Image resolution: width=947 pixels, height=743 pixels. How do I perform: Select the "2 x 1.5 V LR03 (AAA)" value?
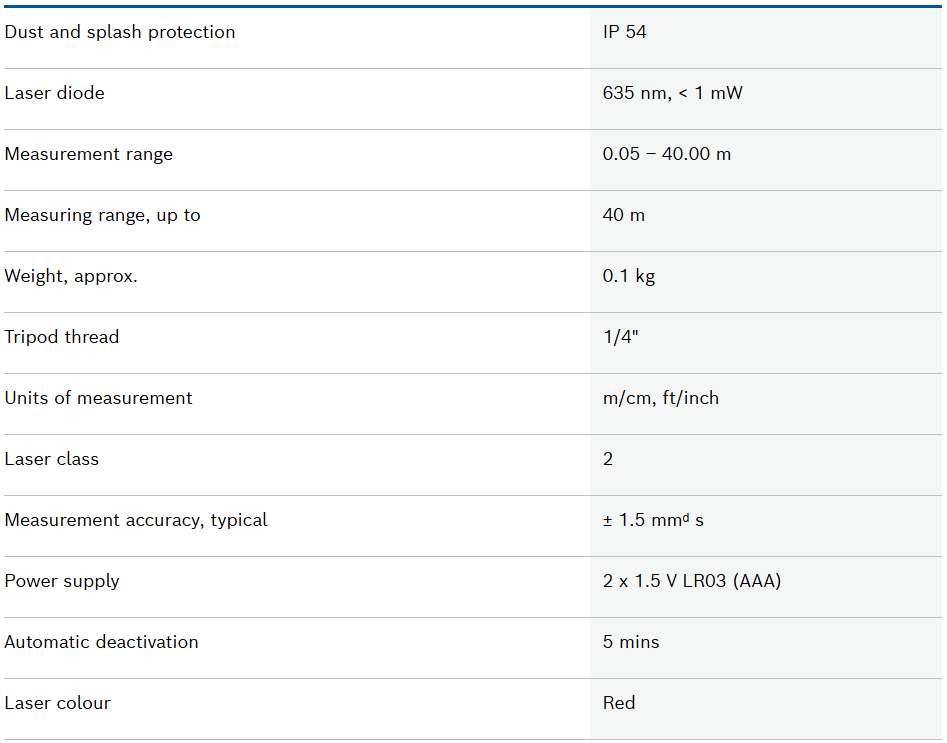pyautogui.click(x=692, y=581)
